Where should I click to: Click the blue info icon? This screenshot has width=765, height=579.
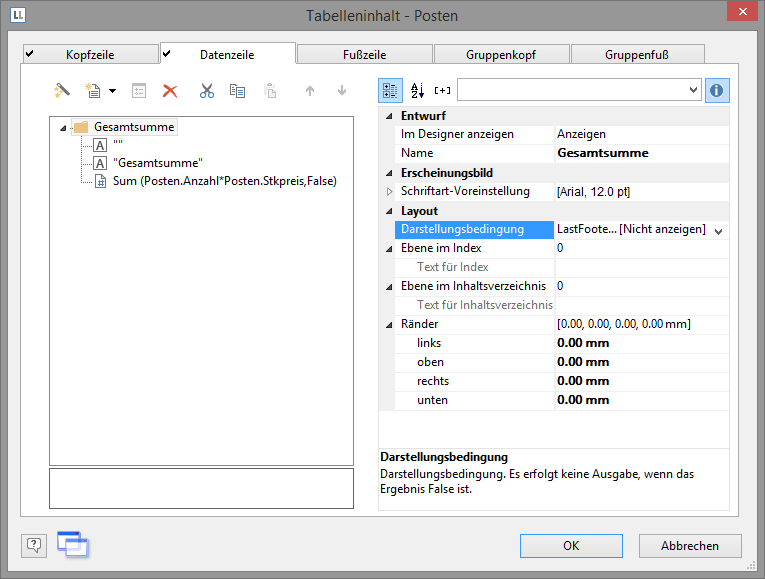(717, 90)
